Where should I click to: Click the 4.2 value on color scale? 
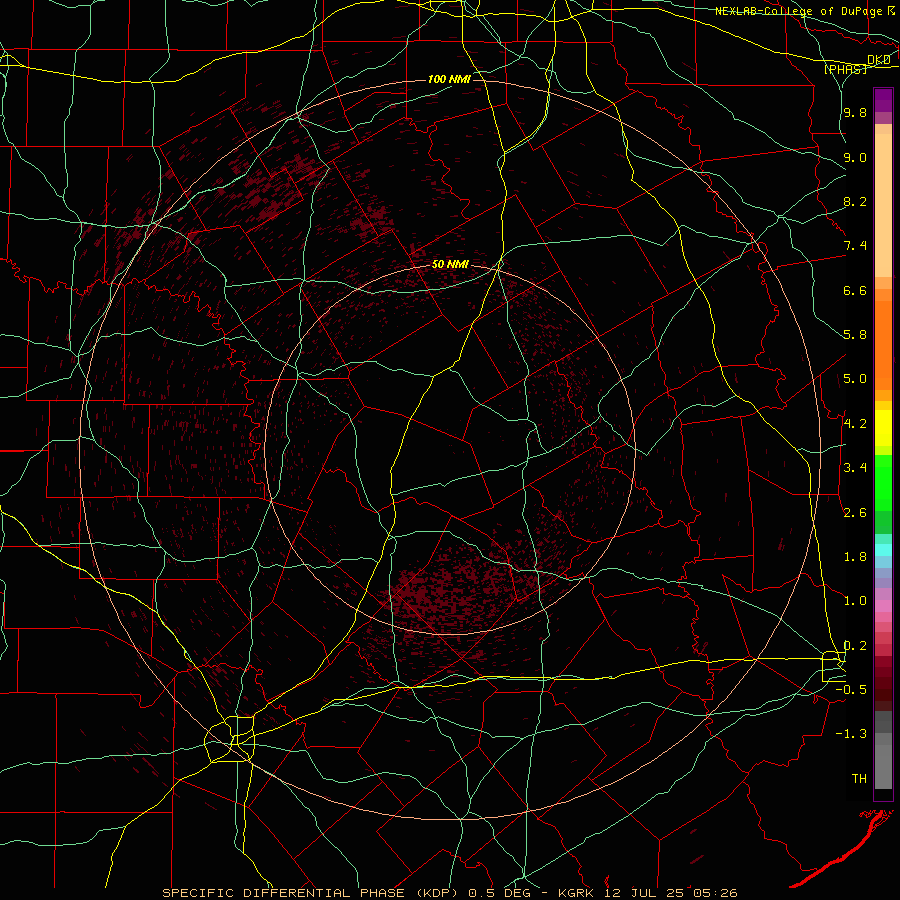pos(855,424)
